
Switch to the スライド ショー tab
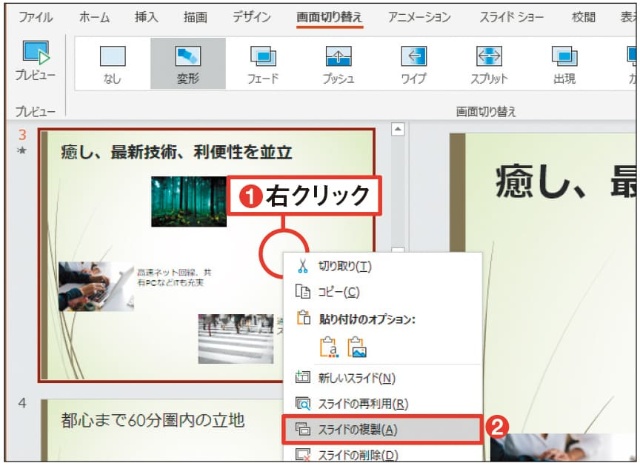pyautogui.click(x=511, y=17)
